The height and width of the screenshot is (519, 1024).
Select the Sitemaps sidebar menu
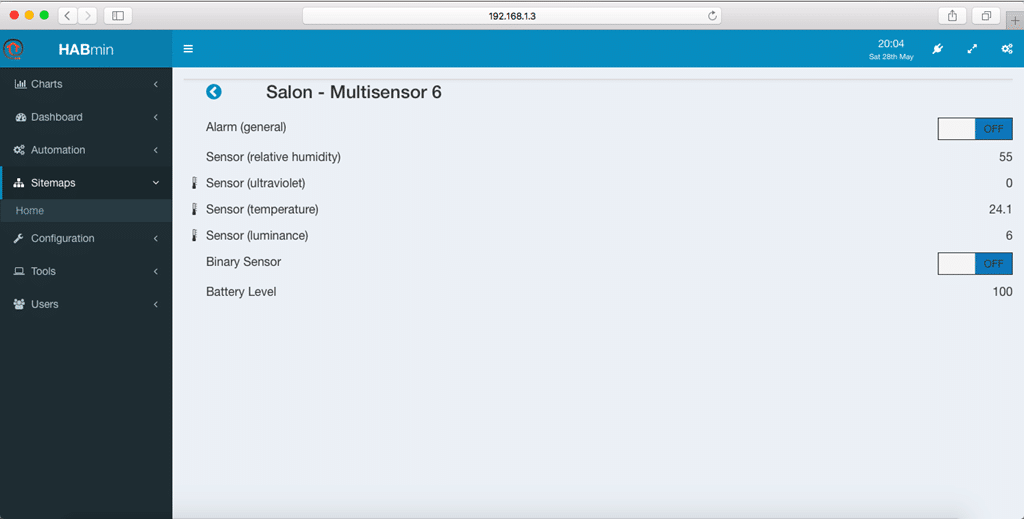click(86, 183)
